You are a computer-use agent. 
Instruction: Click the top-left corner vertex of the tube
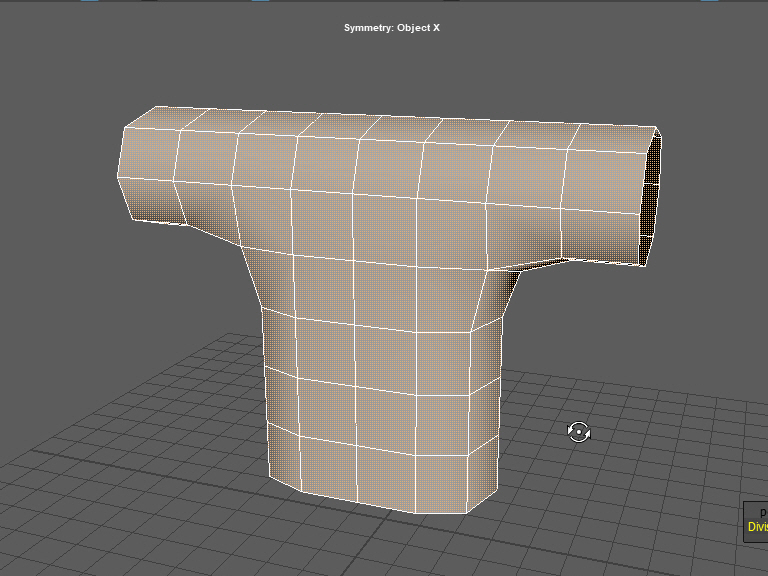124,128
